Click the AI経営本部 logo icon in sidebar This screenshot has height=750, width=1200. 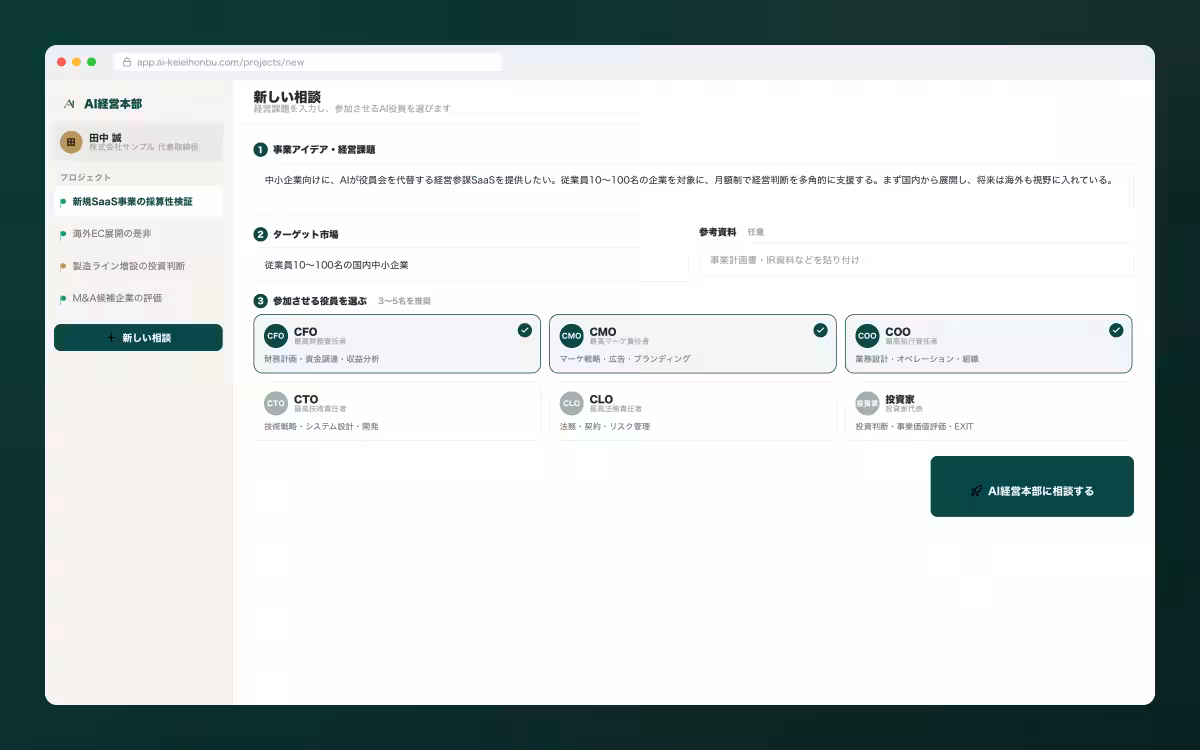(69, 103)
